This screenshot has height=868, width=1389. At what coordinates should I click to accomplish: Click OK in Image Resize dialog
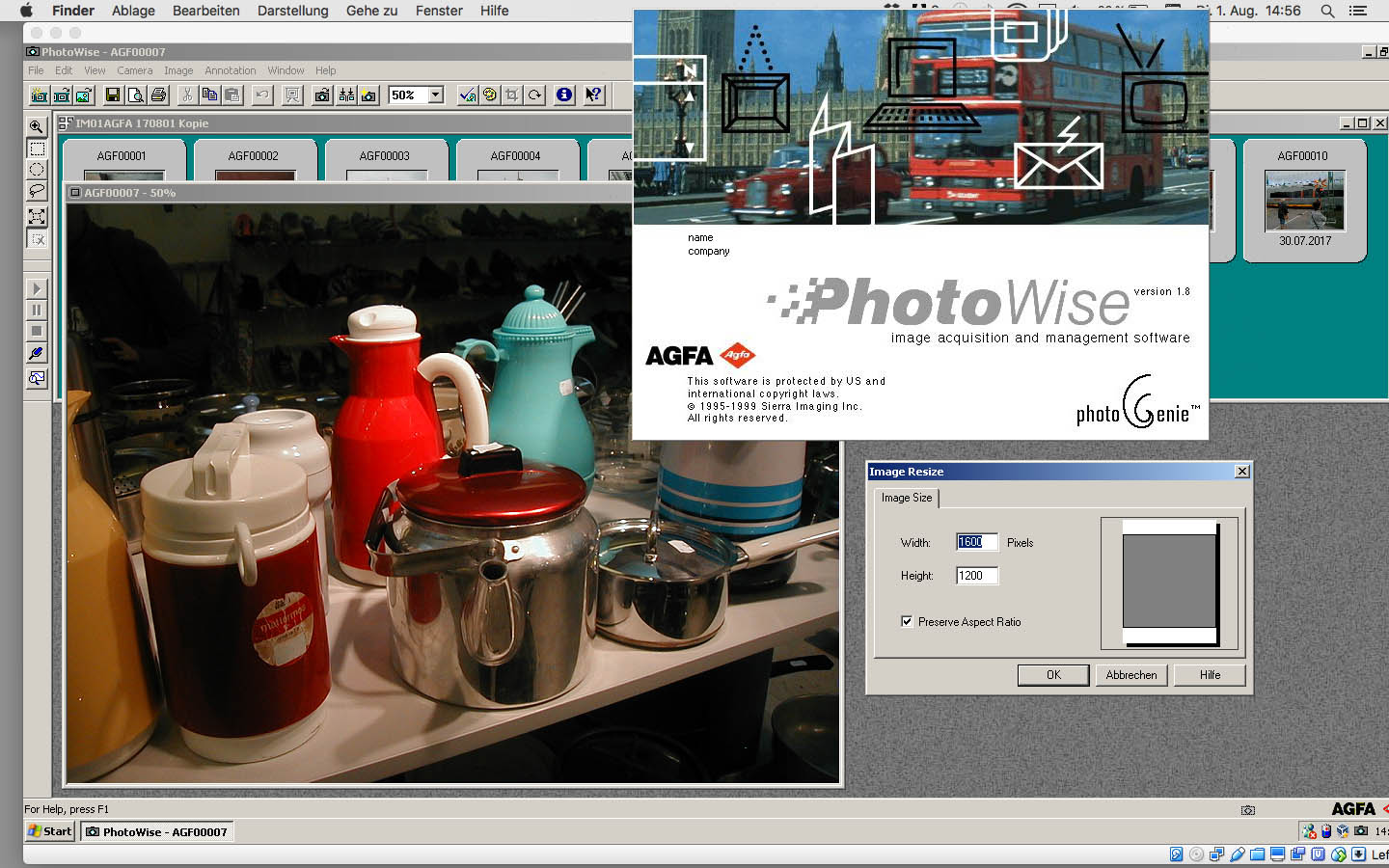pyautogui.click(x=1053, y=675)
